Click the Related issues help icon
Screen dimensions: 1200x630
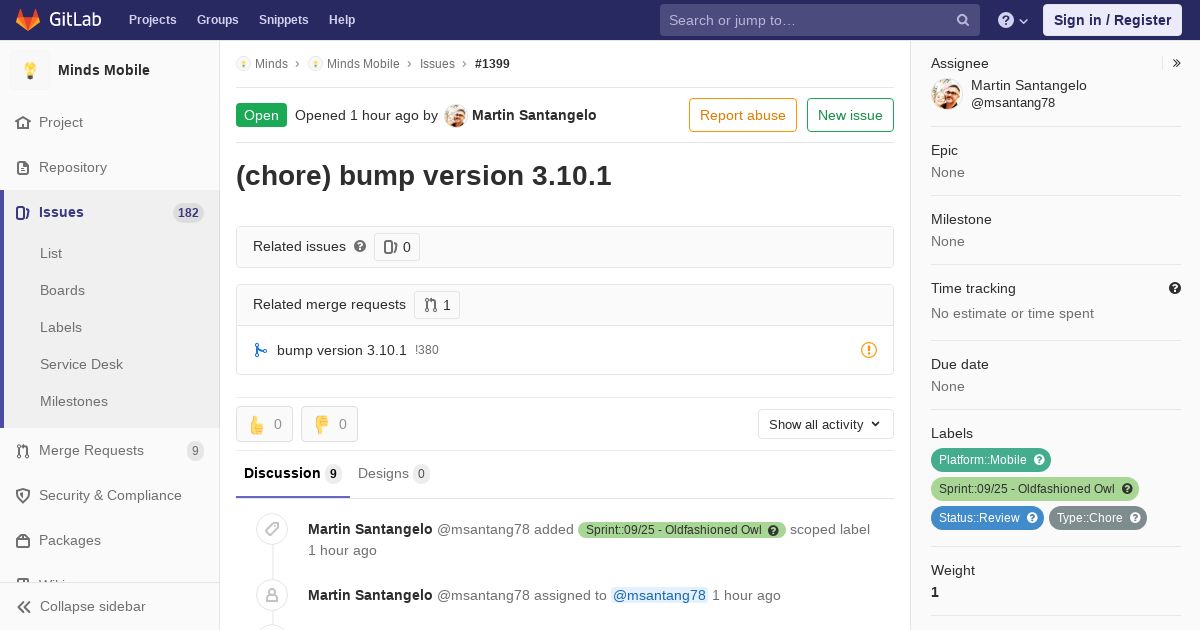click(360, 246)
